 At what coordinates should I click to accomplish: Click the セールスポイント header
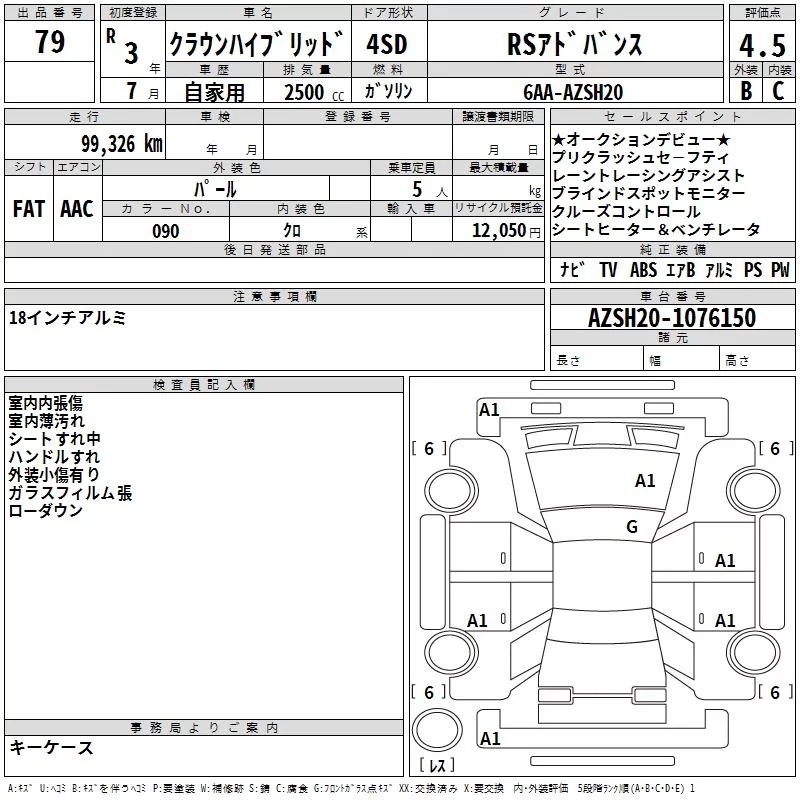(672, 117)
